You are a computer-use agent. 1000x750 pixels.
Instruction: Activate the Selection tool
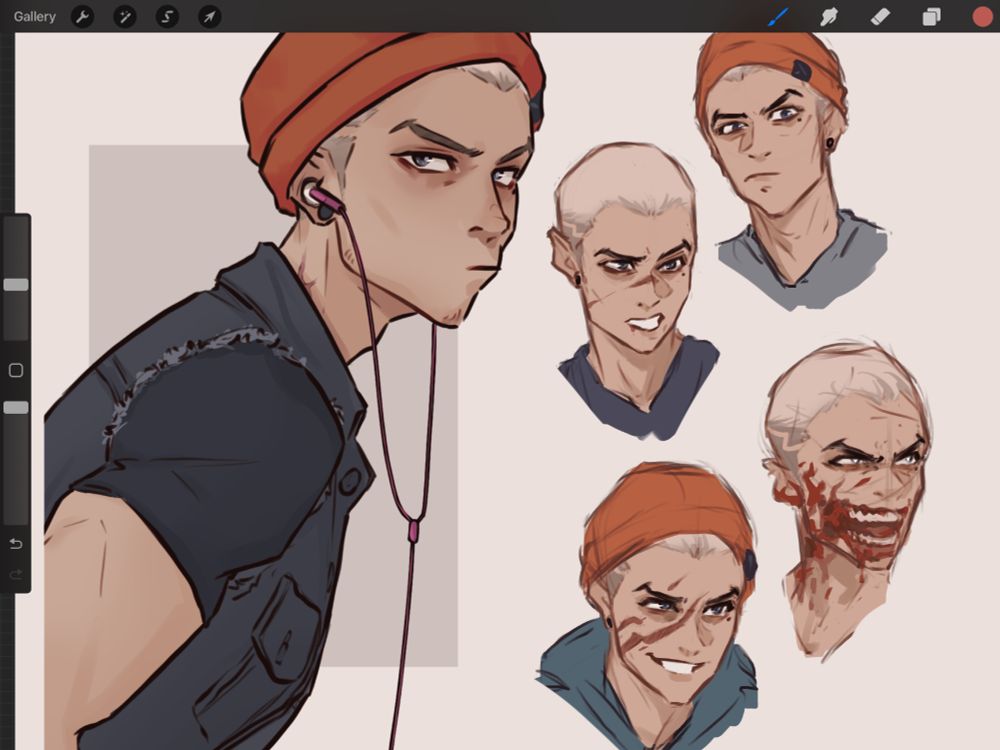[x=167, y=17]
